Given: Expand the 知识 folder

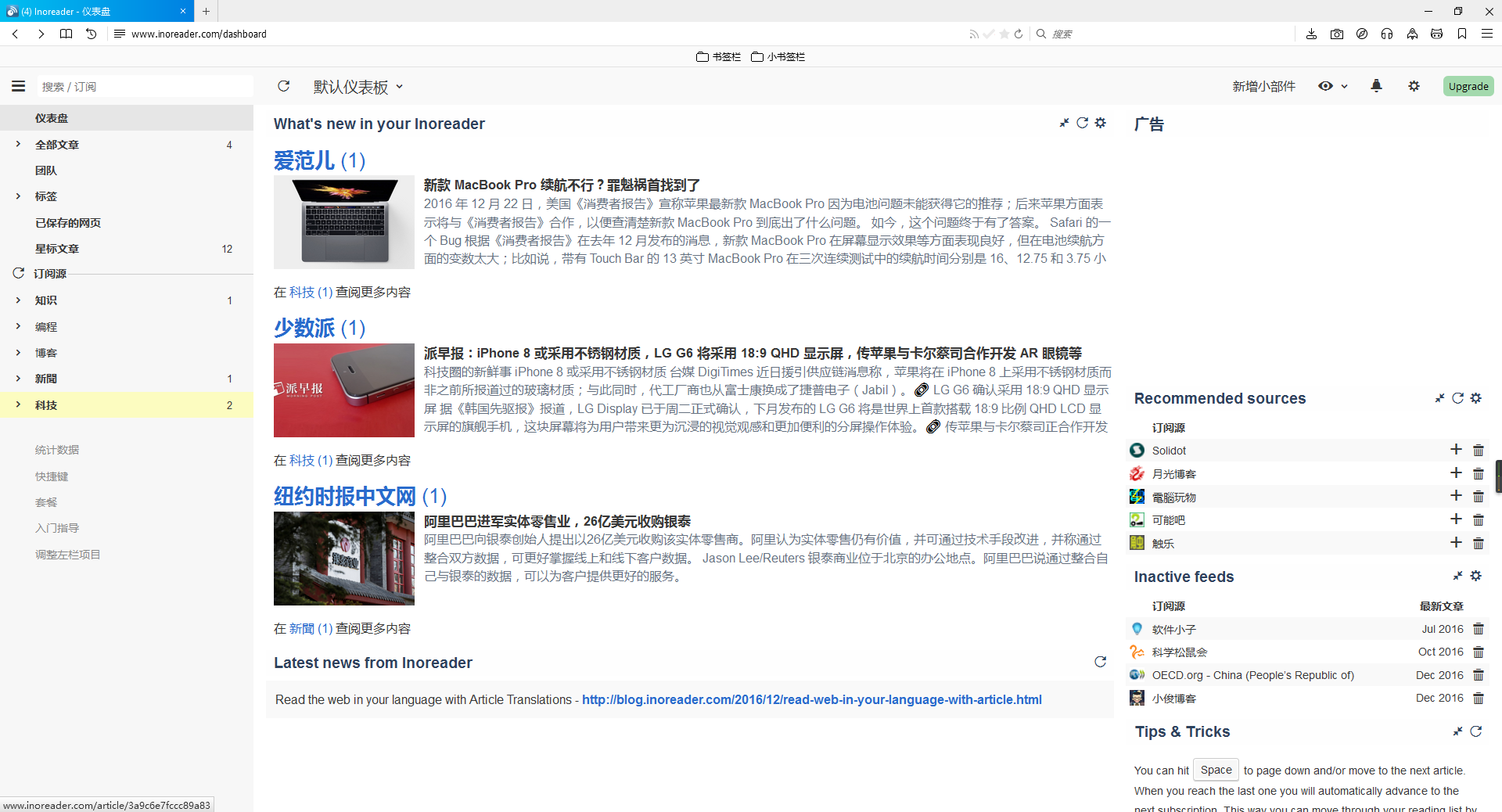Looking at the screenshot, I should pos(18,300).
